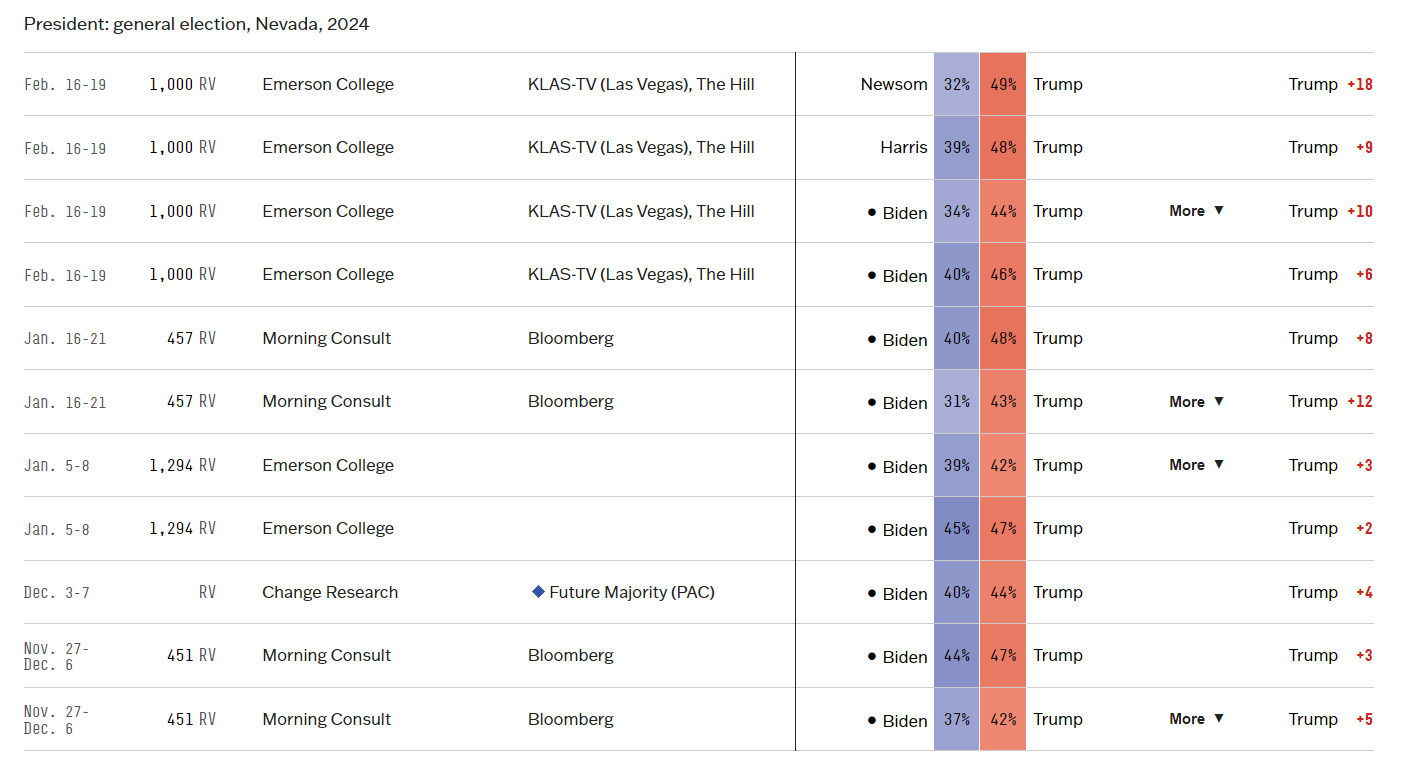Click Bloomberg in the Trump +8 row
This screenshot has width=1407, height=766.
tap(570, 338)
